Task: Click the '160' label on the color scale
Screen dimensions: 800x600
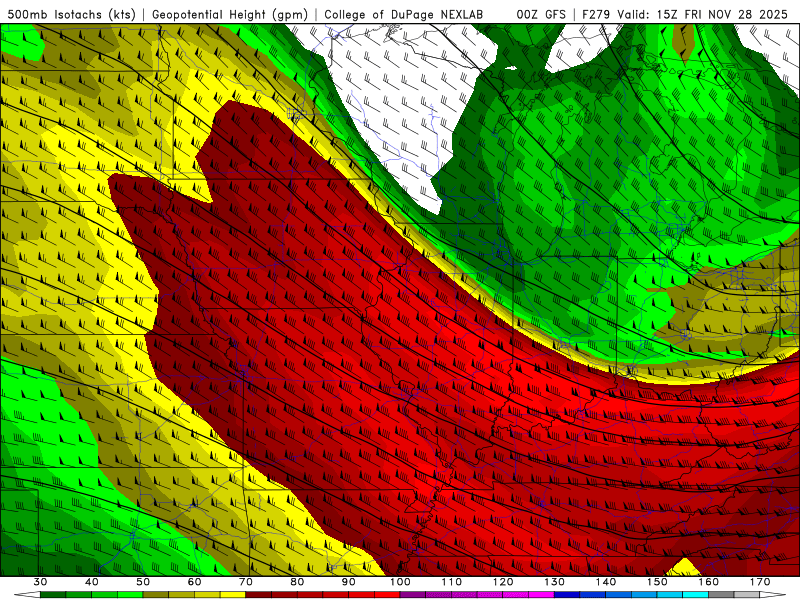Action: [x=709, y=582]
